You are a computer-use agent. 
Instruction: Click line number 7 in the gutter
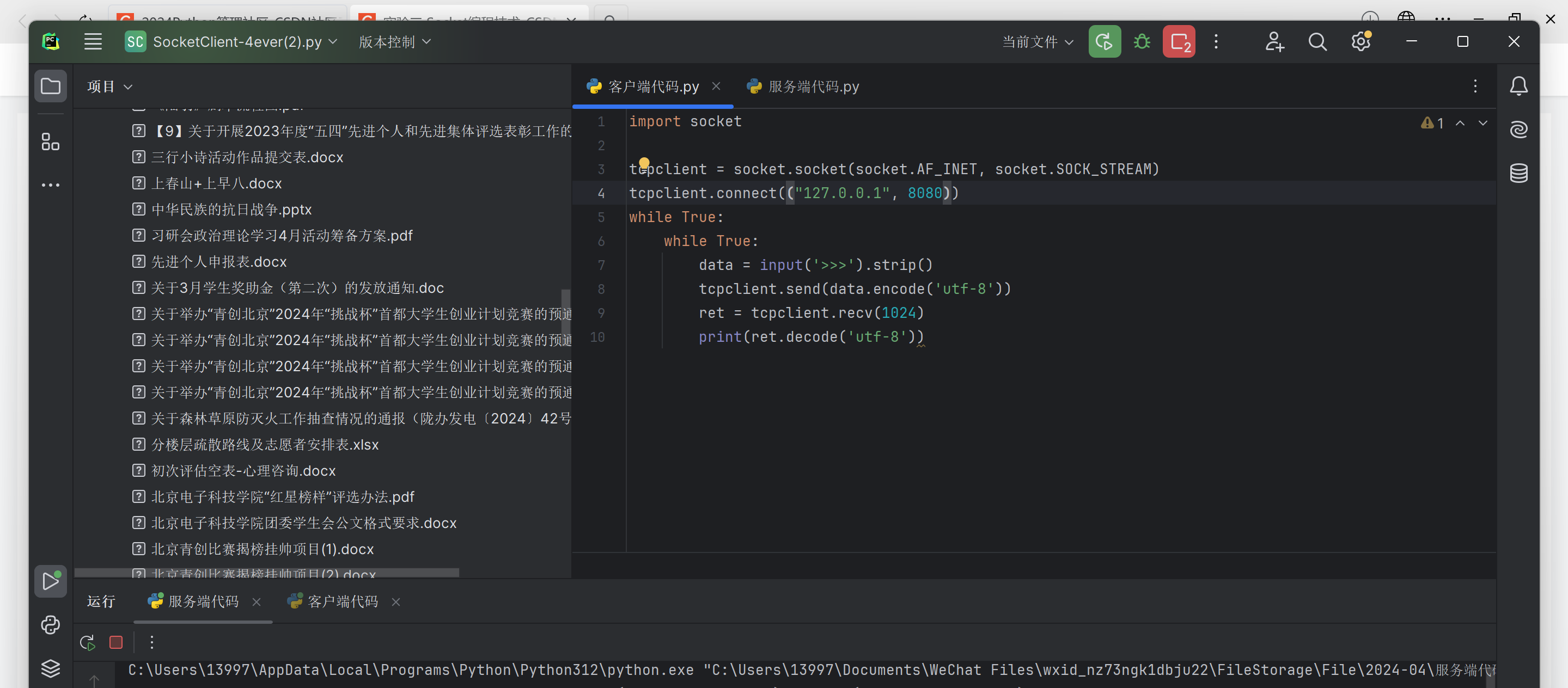click(601, 265)
